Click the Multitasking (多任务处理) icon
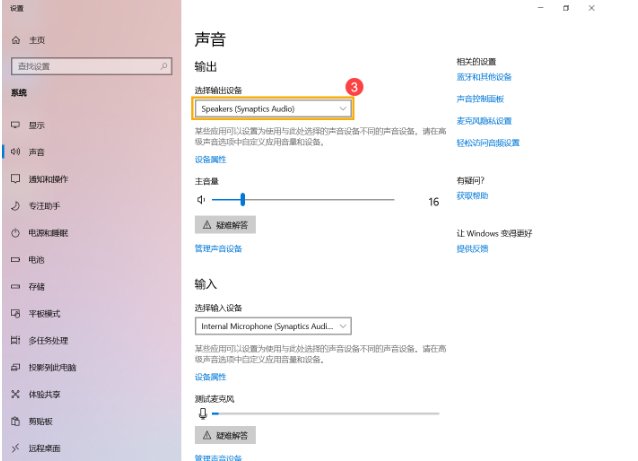This screenshot has height=461, width=638. pos(15,340)
